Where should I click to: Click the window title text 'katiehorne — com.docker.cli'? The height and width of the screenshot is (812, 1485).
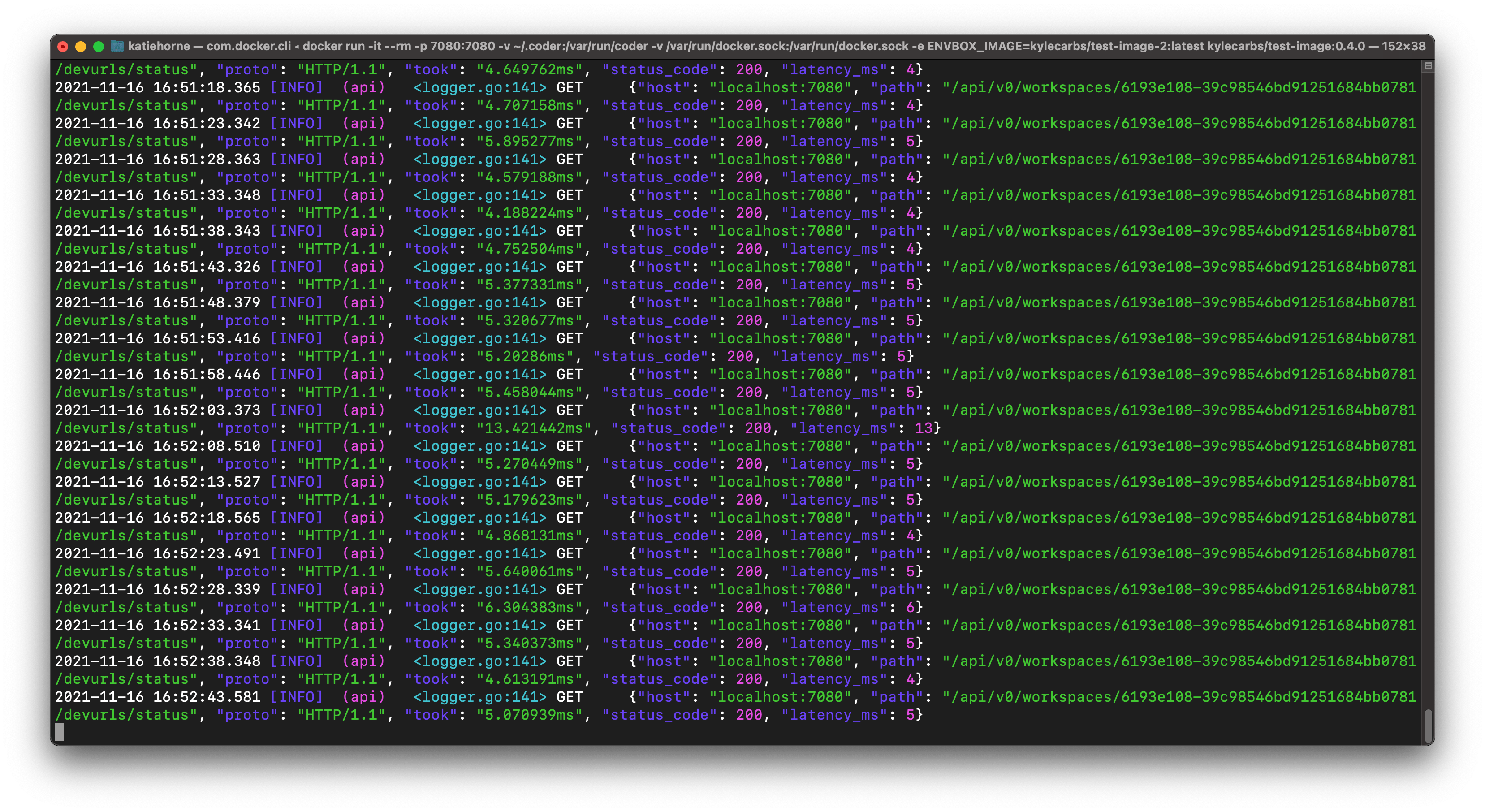[x=209, y=46]
